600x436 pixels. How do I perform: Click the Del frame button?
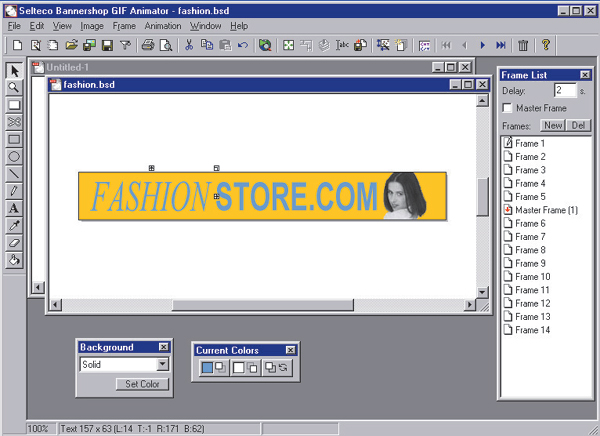(578, 125)
